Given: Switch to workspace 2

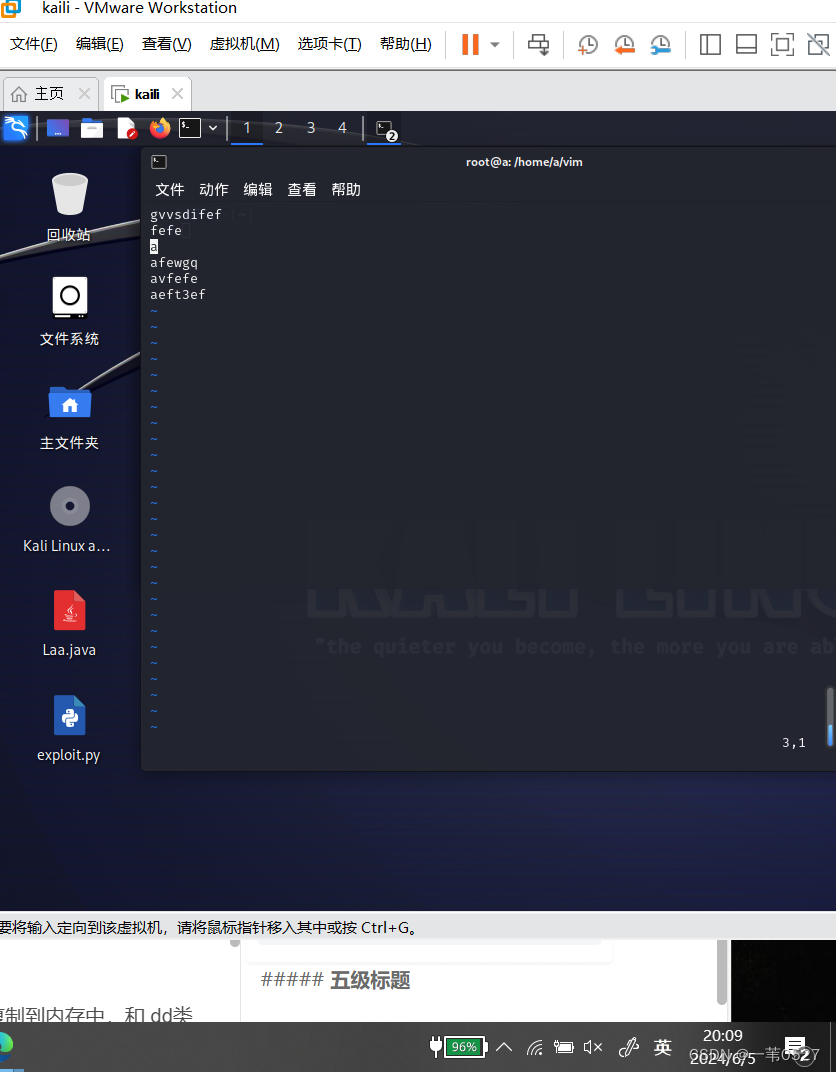Looking at the screenshot, I should click(279, 128).
